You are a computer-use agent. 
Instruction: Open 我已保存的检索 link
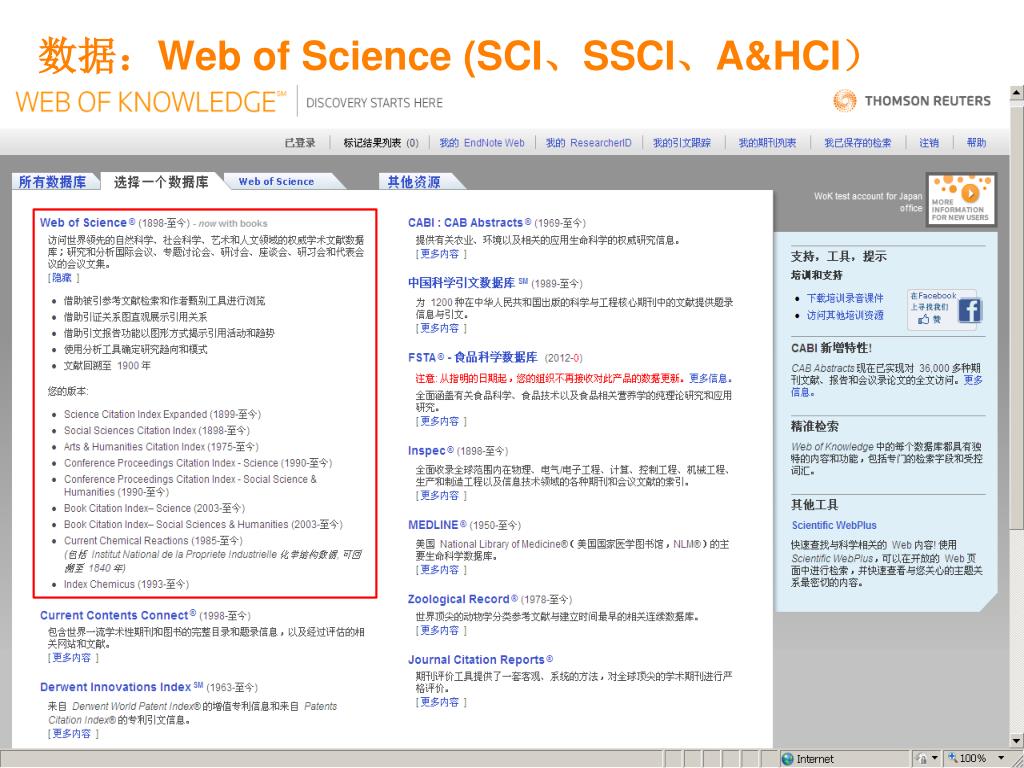point(857,142)
